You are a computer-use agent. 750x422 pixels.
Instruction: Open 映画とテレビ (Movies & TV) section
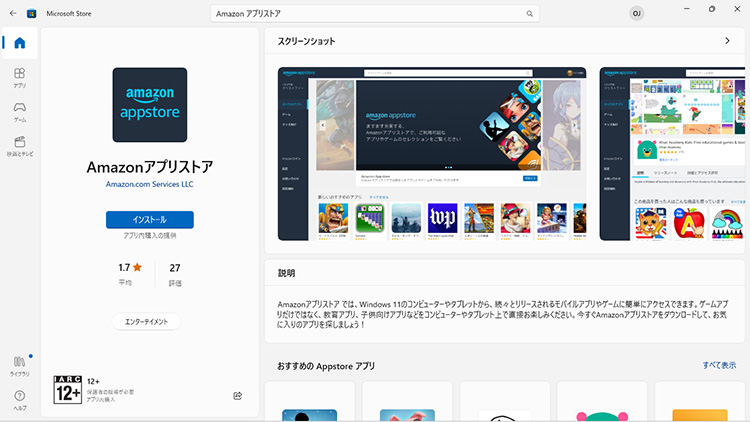[x=19, y=145]
